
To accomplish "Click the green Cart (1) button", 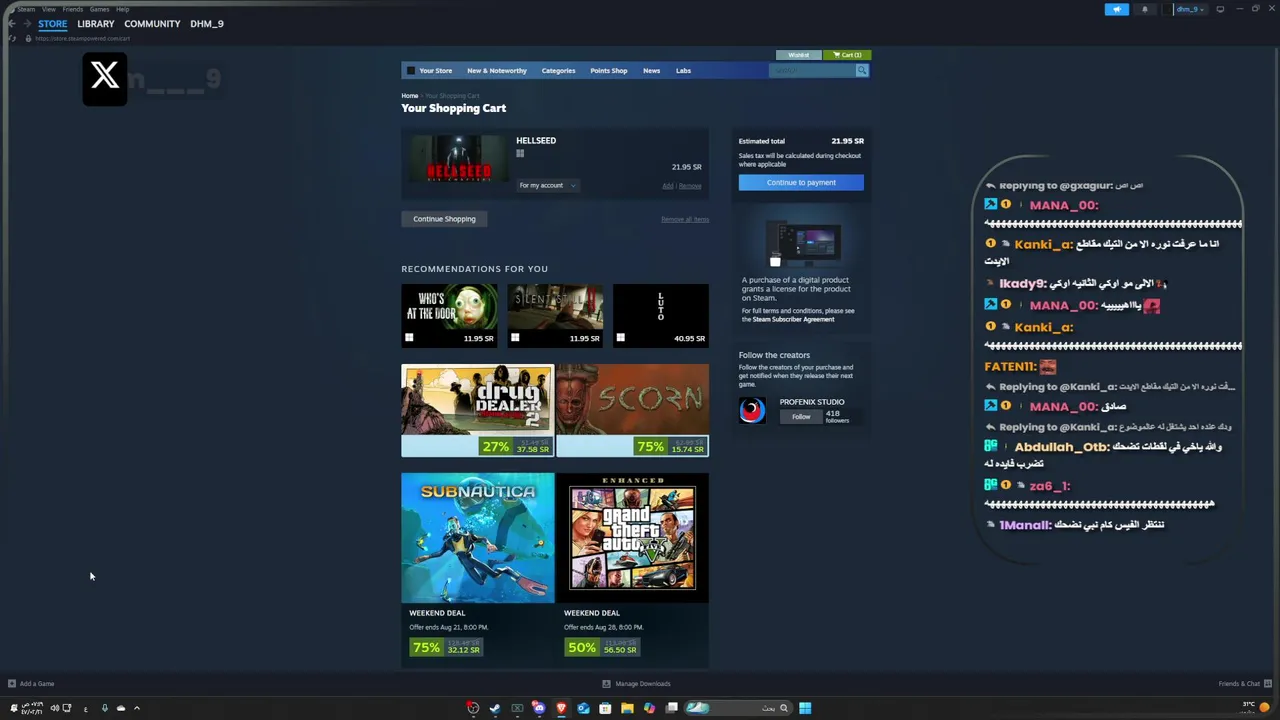I will coord(847,55).
